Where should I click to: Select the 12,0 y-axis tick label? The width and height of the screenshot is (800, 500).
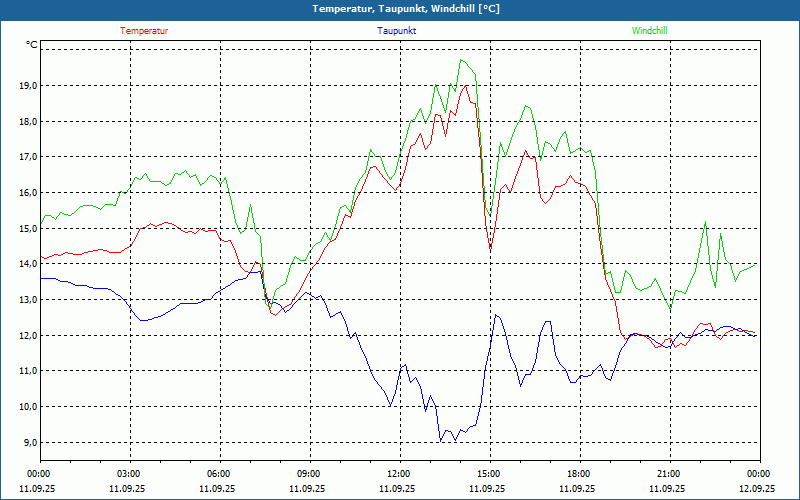pyautogui.click(x=28, y=335)
